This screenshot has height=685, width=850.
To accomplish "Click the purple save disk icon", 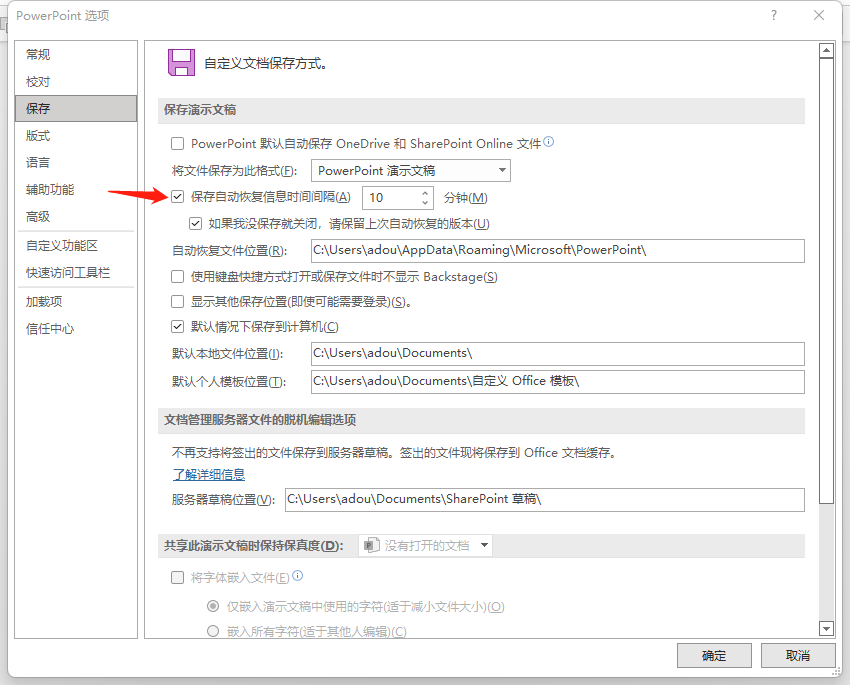I will pos(181,62).
